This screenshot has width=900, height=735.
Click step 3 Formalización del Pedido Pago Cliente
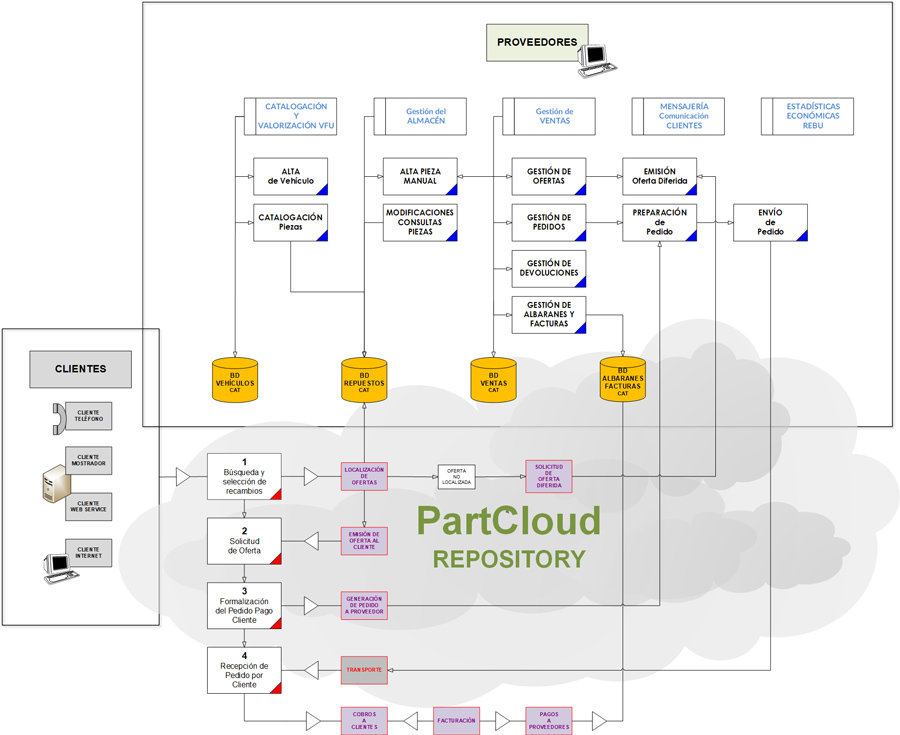tap(244, 606)
